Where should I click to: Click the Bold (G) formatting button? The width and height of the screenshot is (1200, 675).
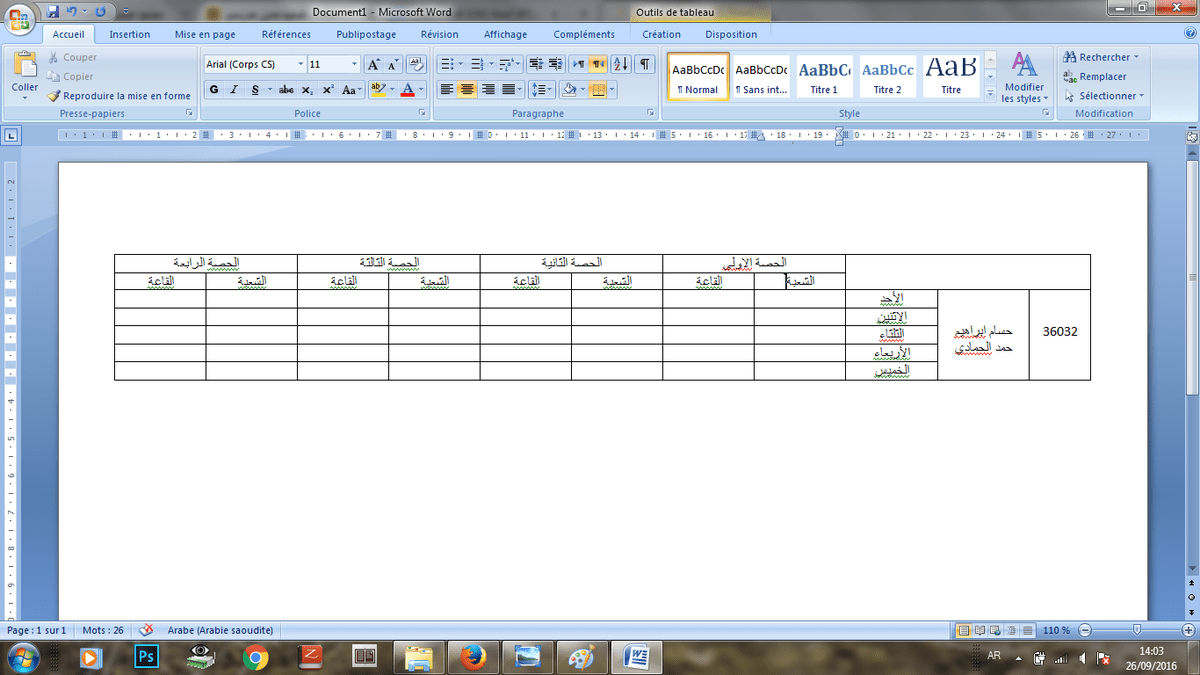(214, 90)
